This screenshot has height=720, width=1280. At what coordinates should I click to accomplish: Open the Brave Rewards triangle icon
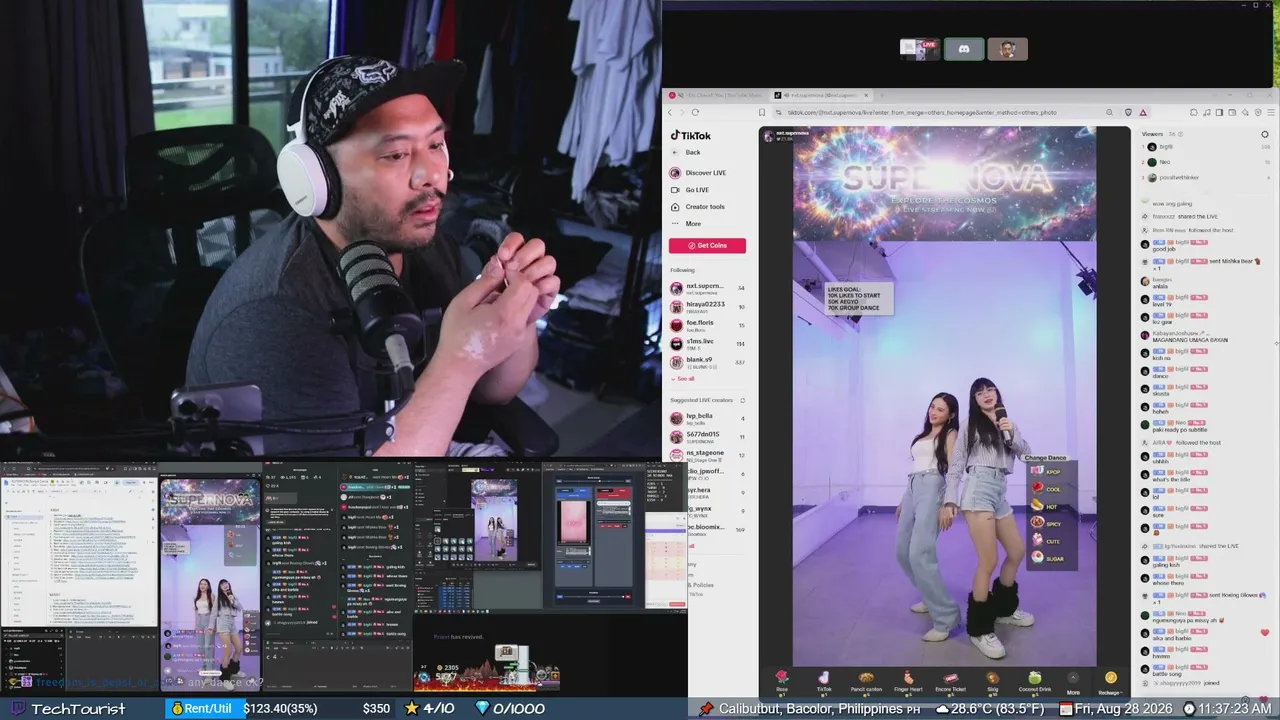click(1141, 112)
